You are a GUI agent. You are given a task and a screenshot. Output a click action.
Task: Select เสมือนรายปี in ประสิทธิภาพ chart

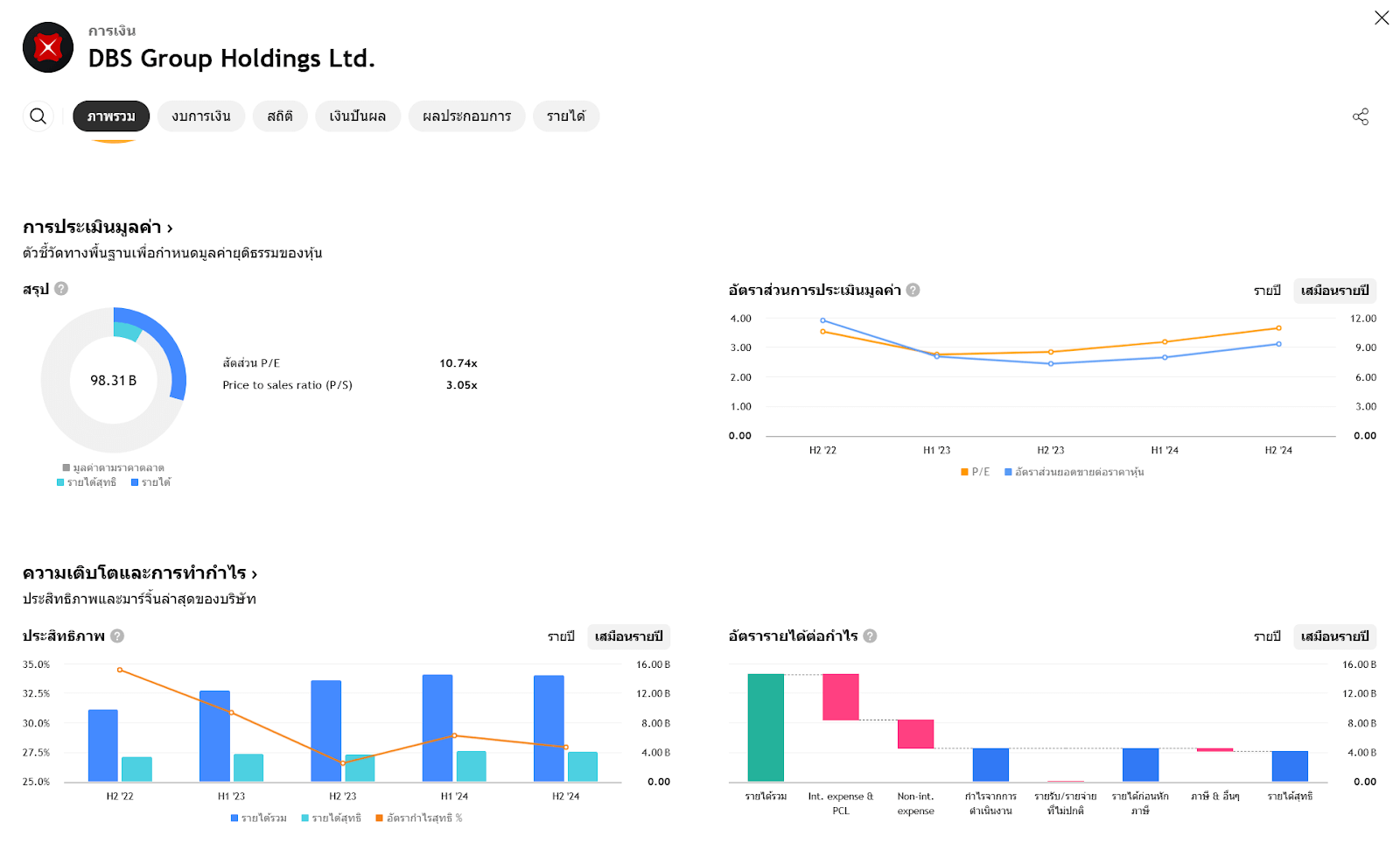(628, 636)
